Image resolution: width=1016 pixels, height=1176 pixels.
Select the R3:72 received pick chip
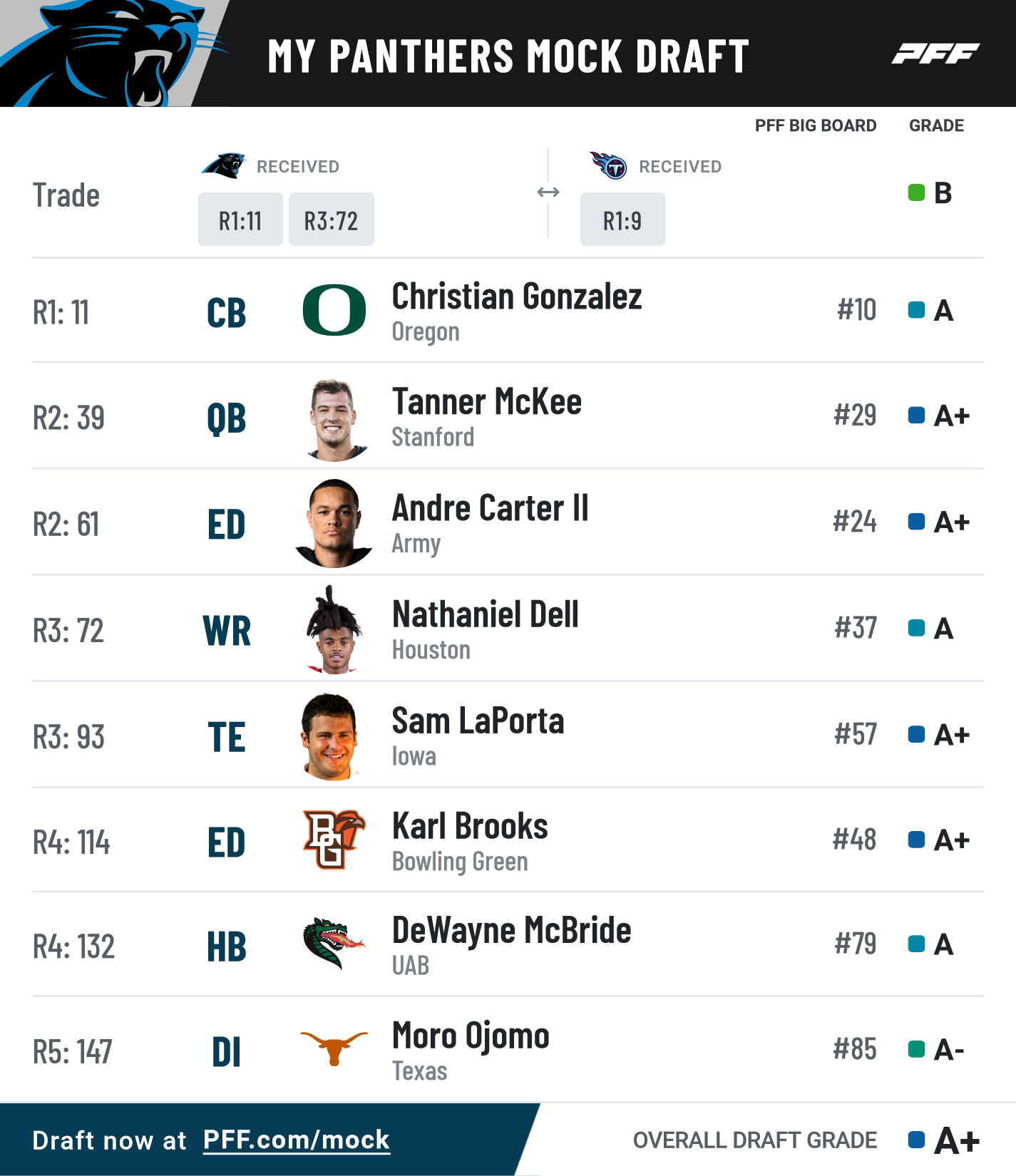332,220
